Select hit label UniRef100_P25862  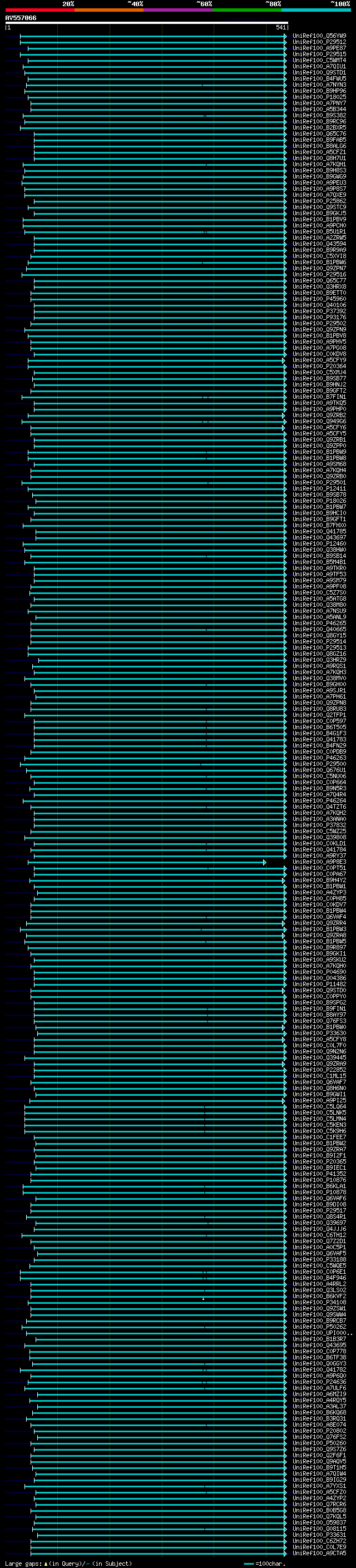coord(319,201)
